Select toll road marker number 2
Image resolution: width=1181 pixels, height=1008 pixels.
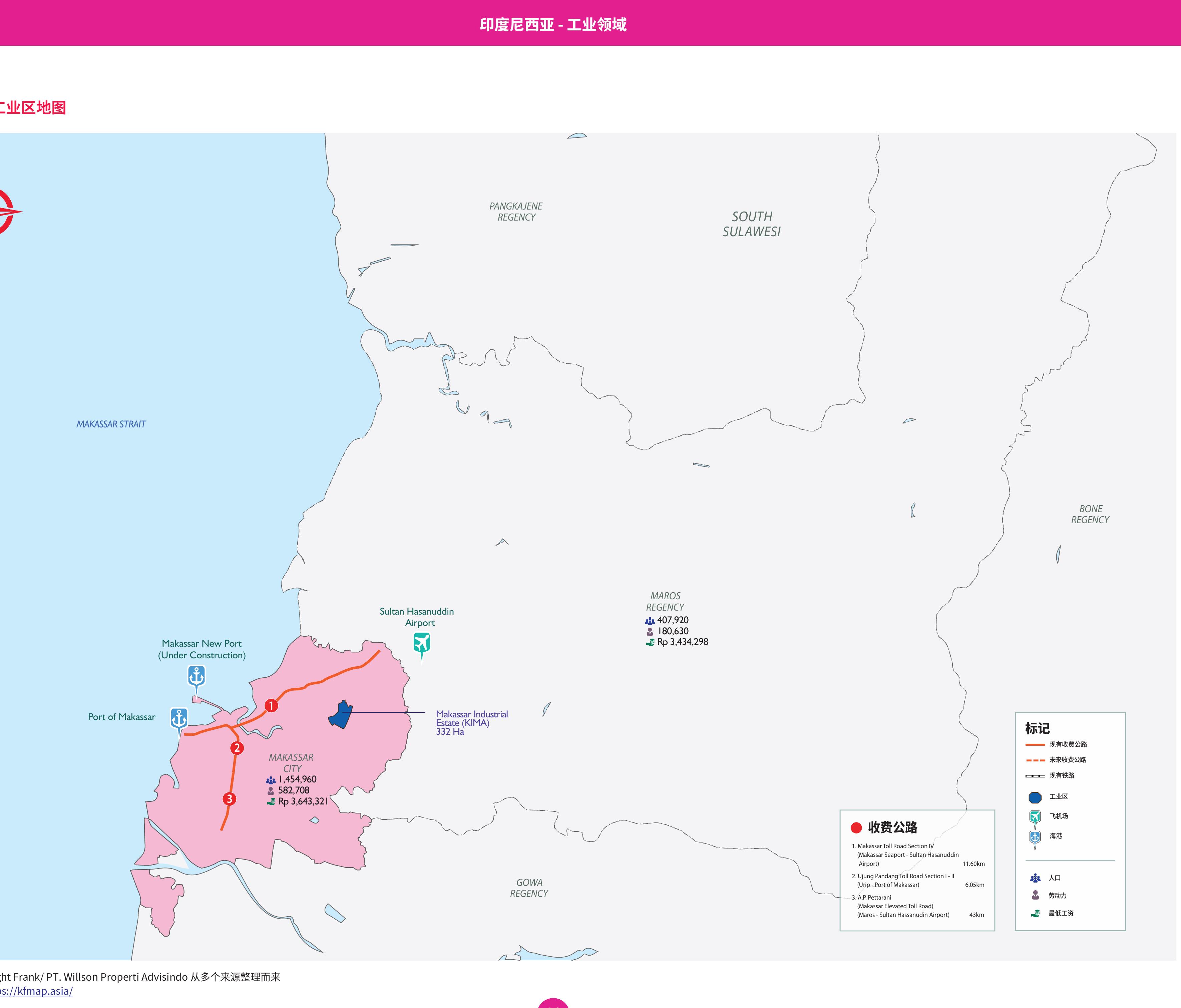[237, 748]
